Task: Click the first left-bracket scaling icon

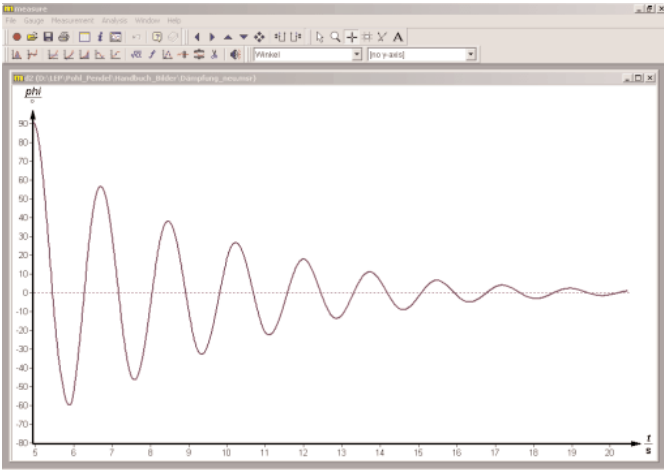Action: click(x=280, y=37)
